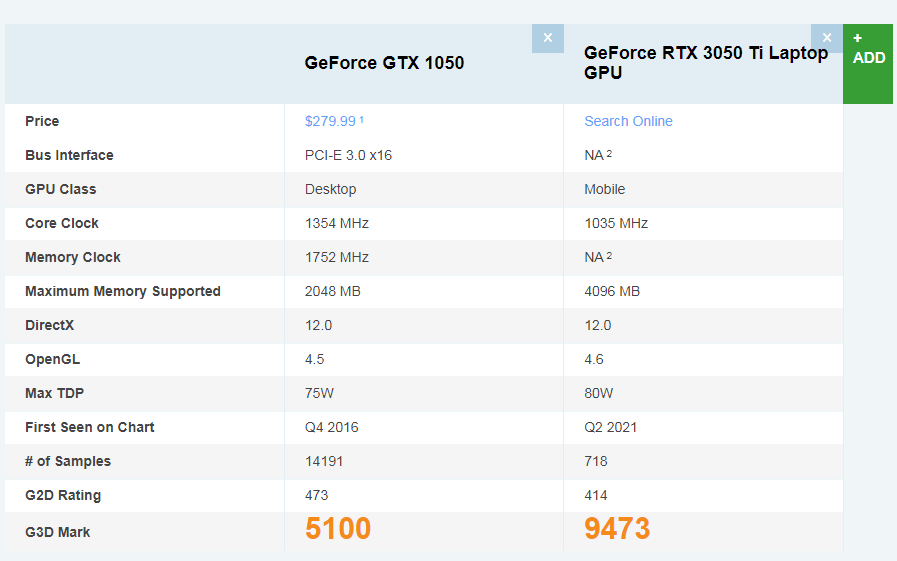Click the green + ADD button
The width and height of the screenshot is (897, 561).
pyautogui.click(x=868, y=63)
